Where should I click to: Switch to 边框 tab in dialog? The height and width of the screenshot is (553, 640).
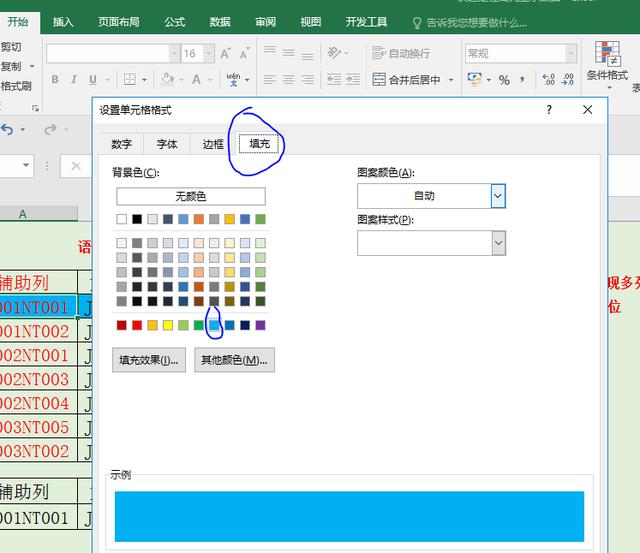coord(213,144)
